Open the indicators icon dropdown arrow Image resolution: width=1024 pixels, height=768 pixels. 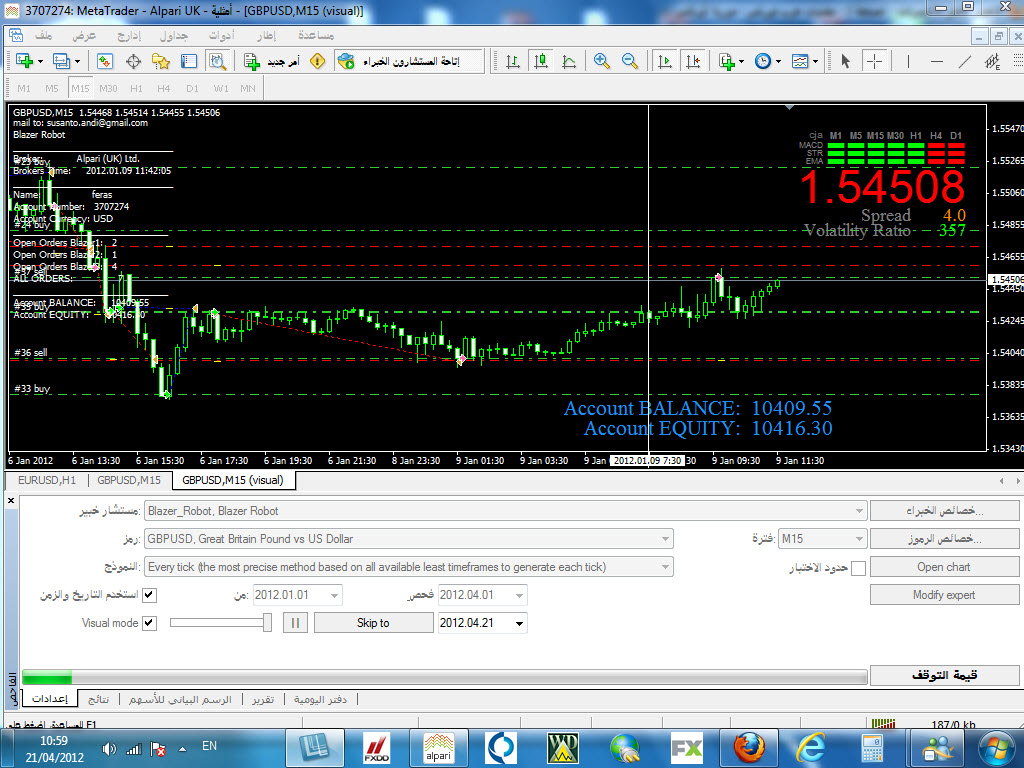[741, 61]
